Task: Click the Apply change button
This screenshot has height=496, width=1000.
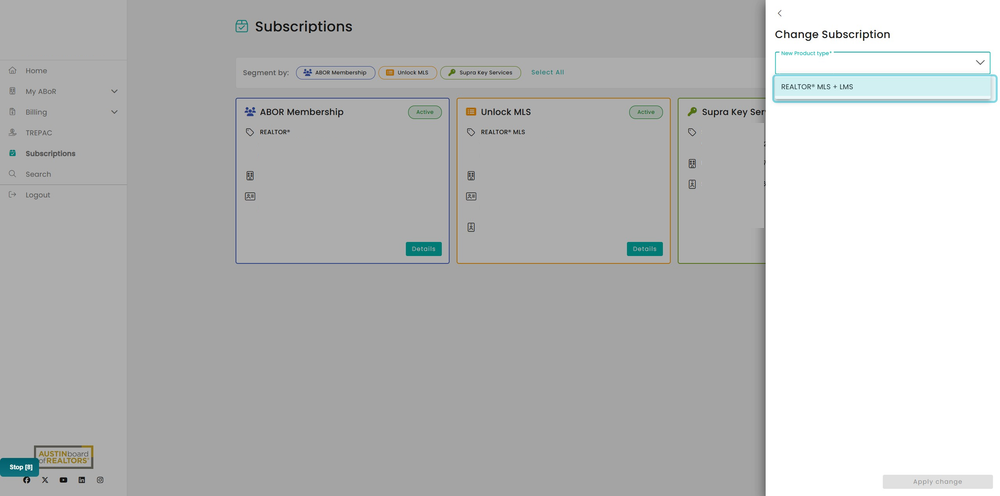Action: pos(938,482)
